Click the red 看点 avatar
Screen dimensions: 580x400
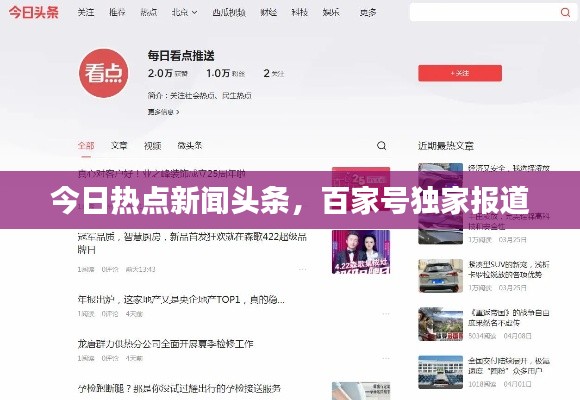[x=104, y=73]
